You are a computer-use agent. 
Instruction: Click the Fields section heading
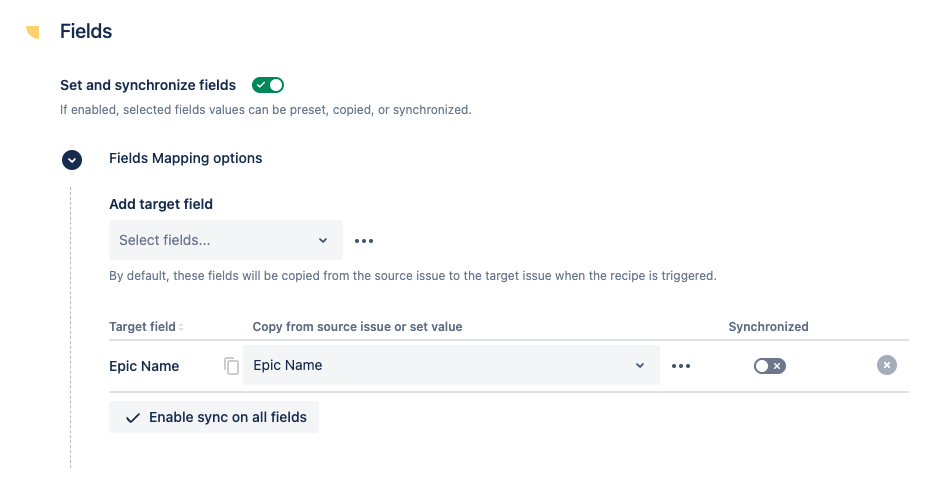pyautogui.click(x=86, y=31)
